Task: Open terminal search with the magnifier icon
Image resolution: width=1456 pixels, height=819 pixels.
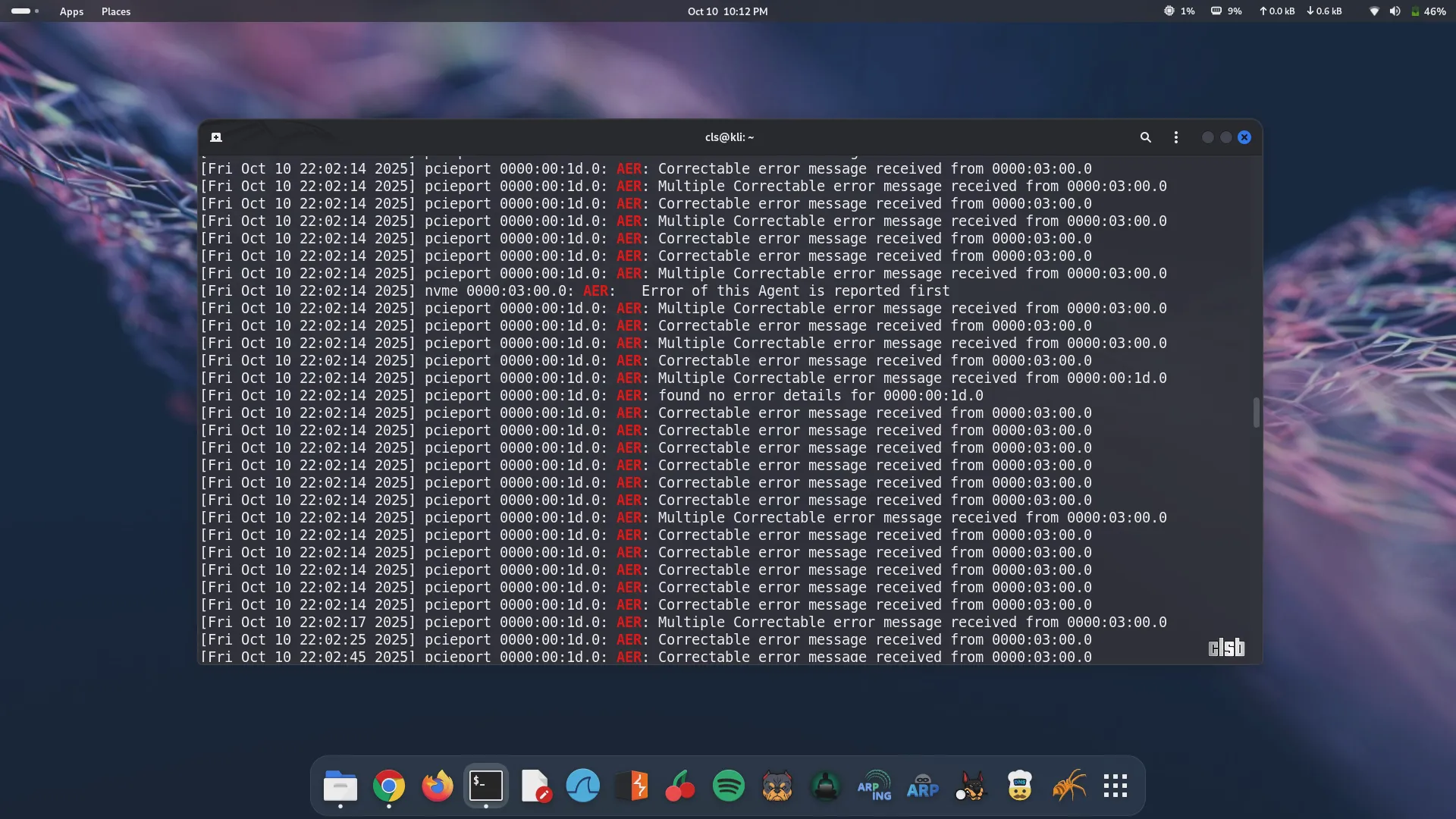Action: point(1145,137)
